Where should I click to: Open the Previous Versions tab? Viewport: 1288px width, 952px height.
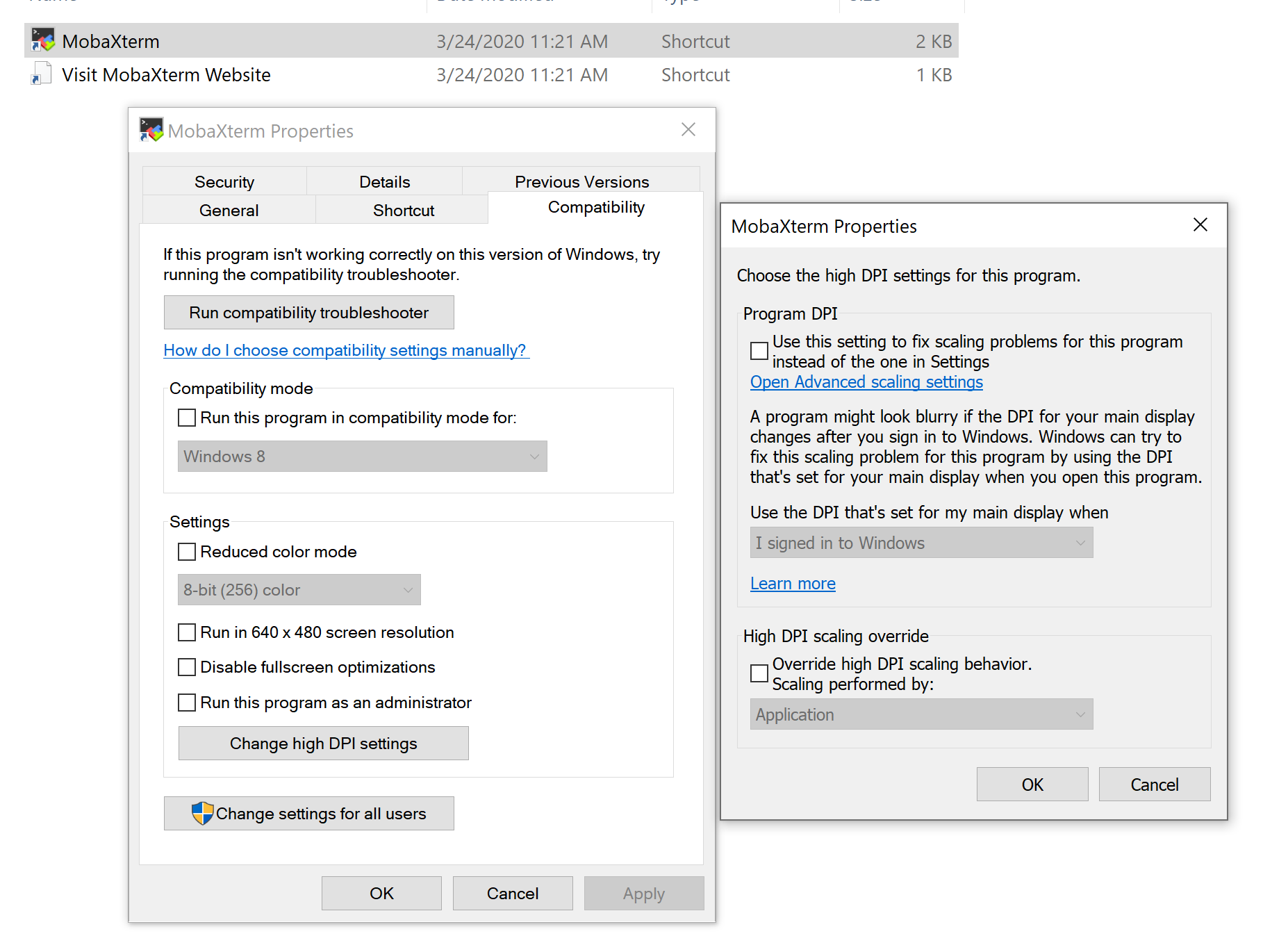[x=581, y=181]
